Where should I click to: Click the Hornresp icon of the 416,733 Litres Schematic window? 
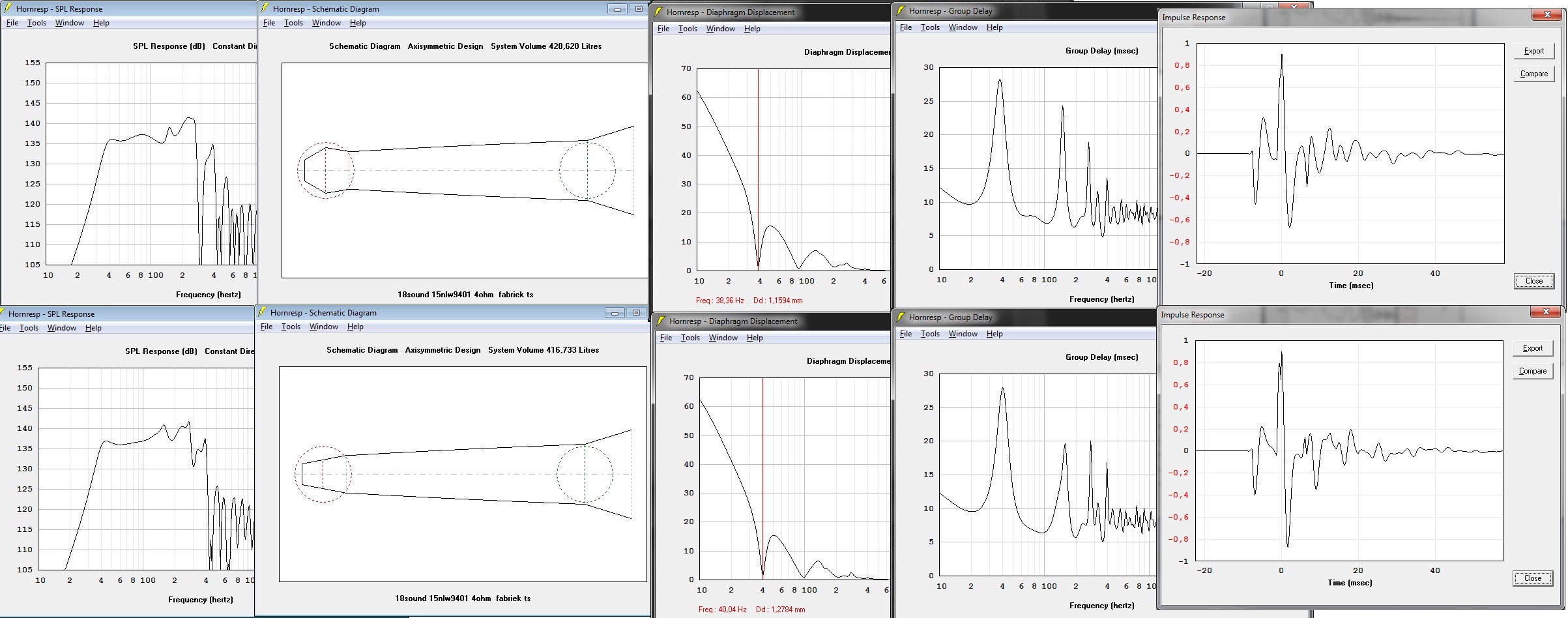click(262, 313)
